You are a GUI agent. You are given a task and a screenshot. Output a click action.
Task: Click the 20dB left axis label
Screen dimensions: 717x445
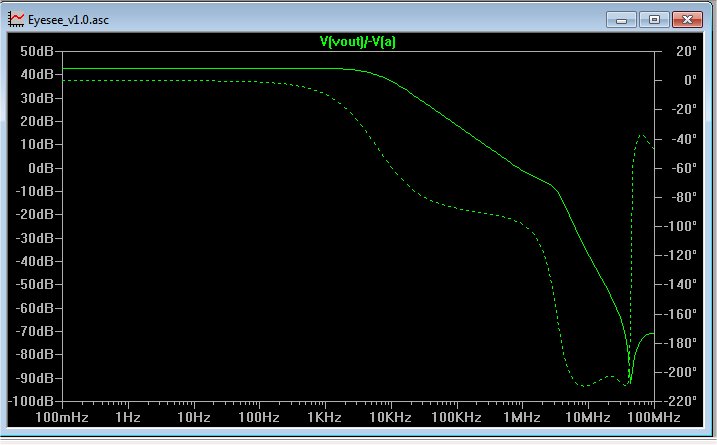pos(37,121)
